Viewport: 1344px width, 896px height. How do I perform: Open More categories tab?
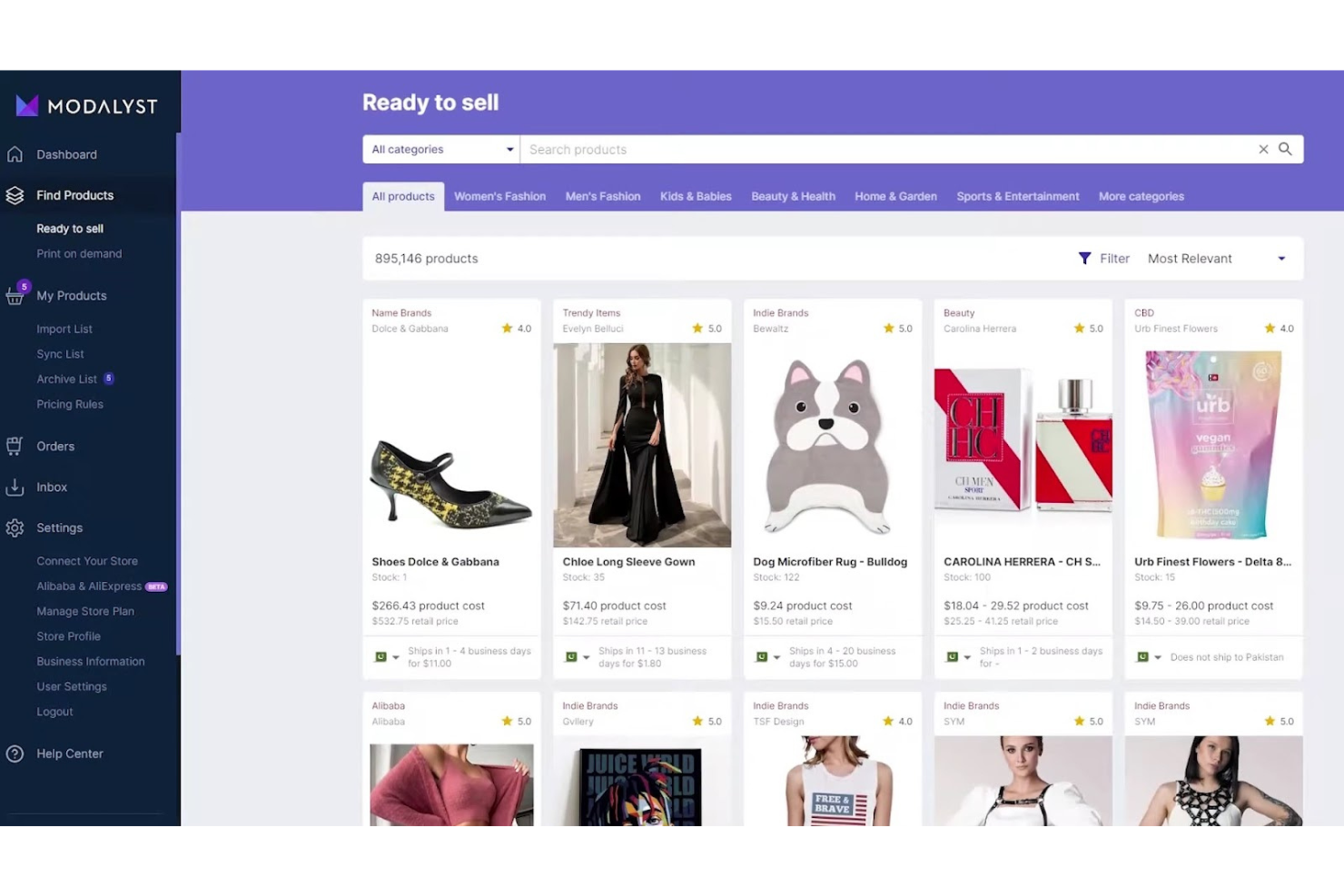click(1141, 196)
